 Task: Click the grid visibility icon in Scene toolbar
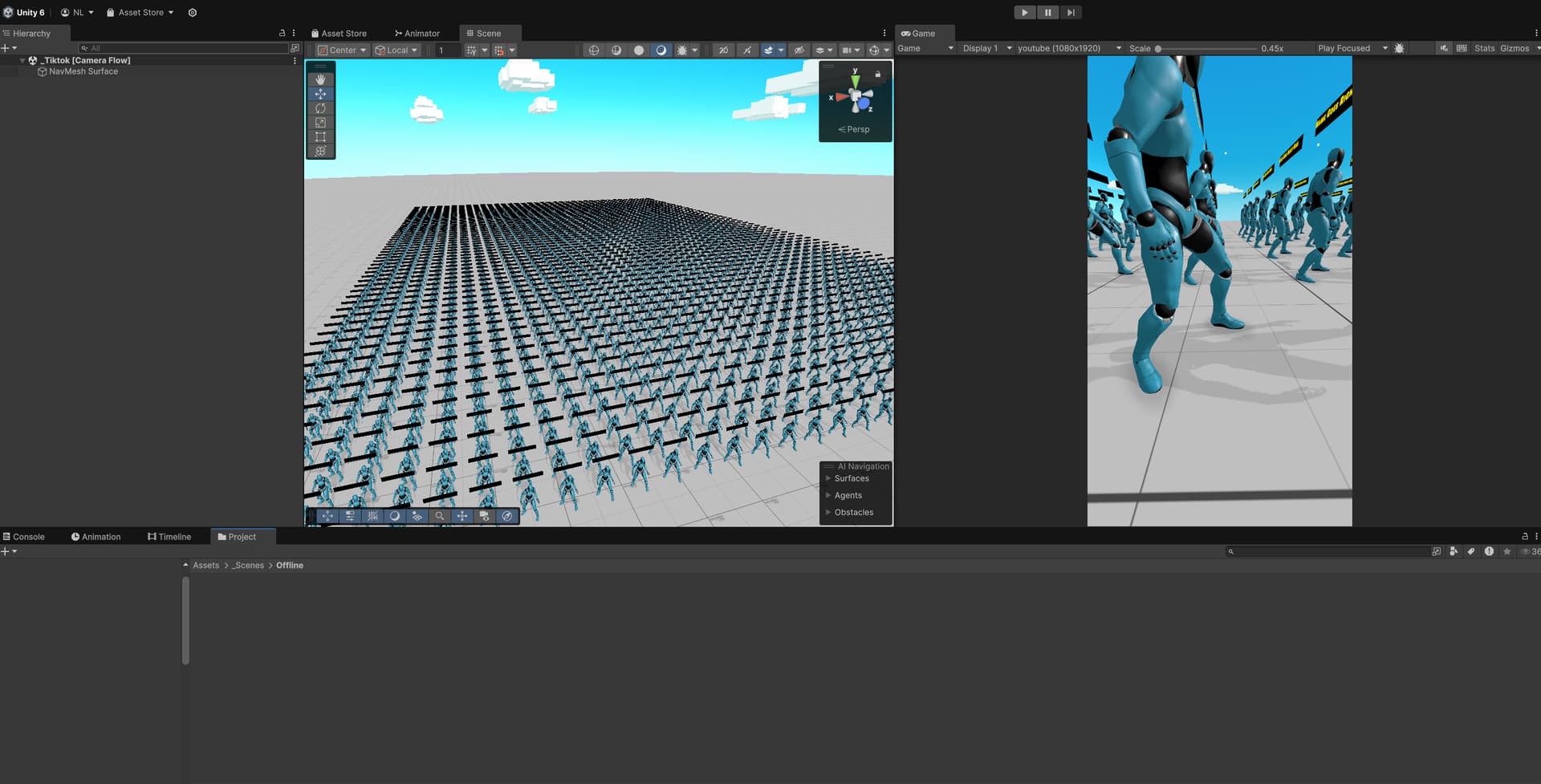coord(470,50)
